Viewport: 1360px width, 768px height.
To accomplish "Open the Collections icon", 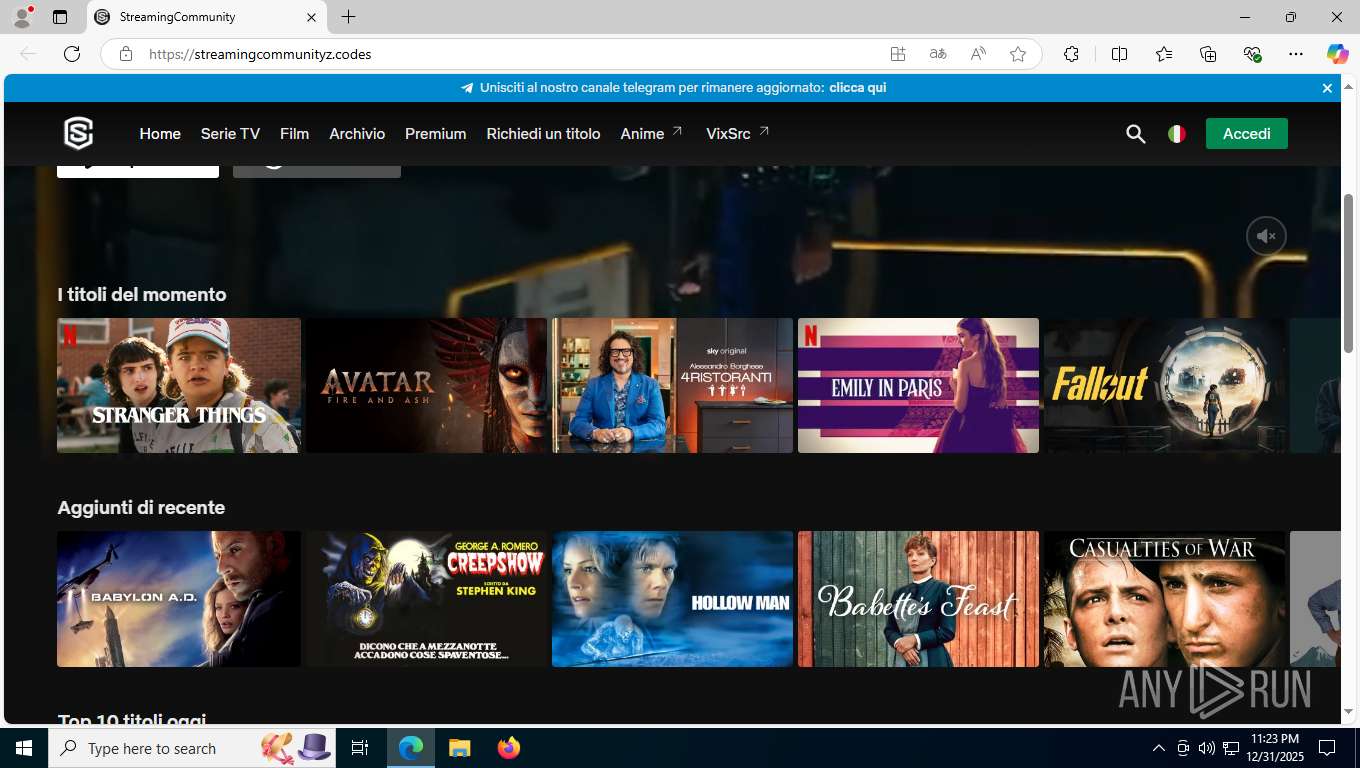I will pyautogui.click(x=1208, y=54).
